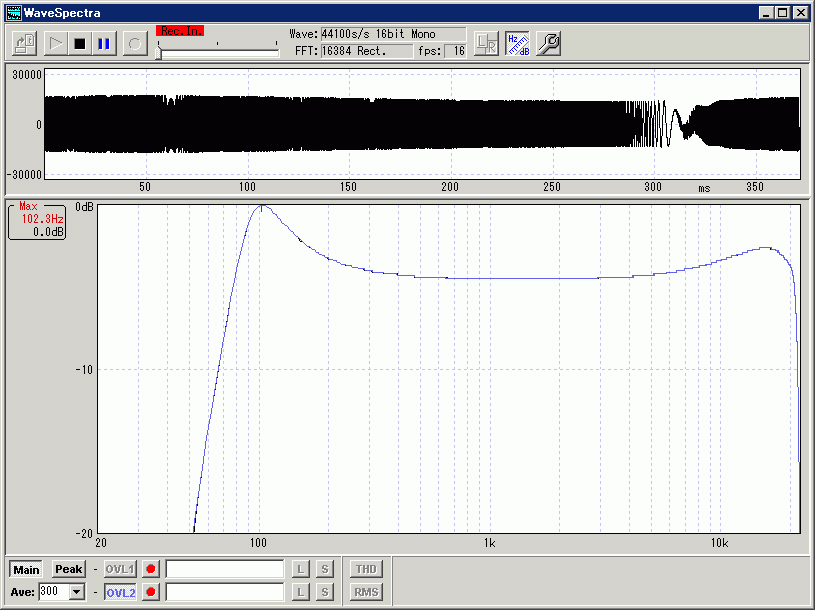Click the Play button
This screenshot has width=815, height=610.
[55, 44]
